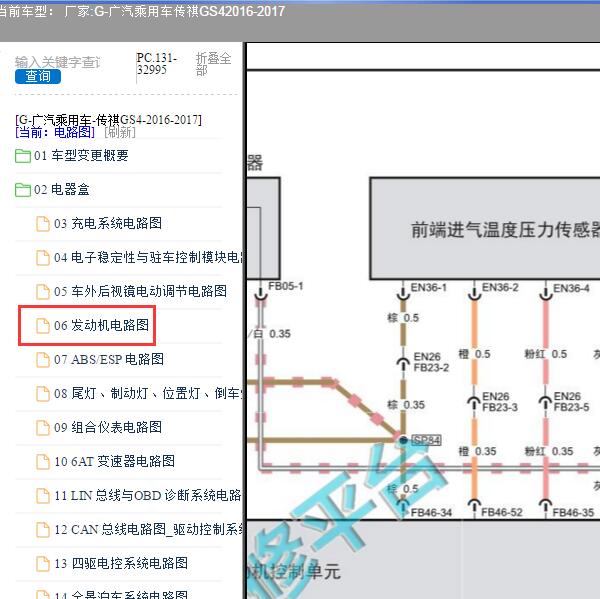Click the page icon of 12 CAN 总线
This screenshot has height=599, width=600.
pyautogui.click(x=43, y=530)
